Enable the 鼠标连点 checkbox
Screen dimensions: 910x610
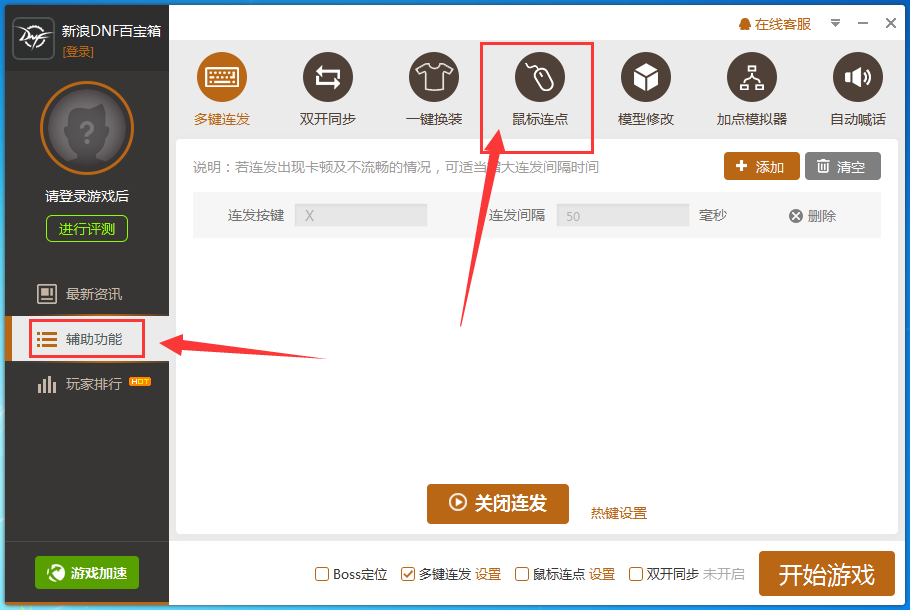522,573
